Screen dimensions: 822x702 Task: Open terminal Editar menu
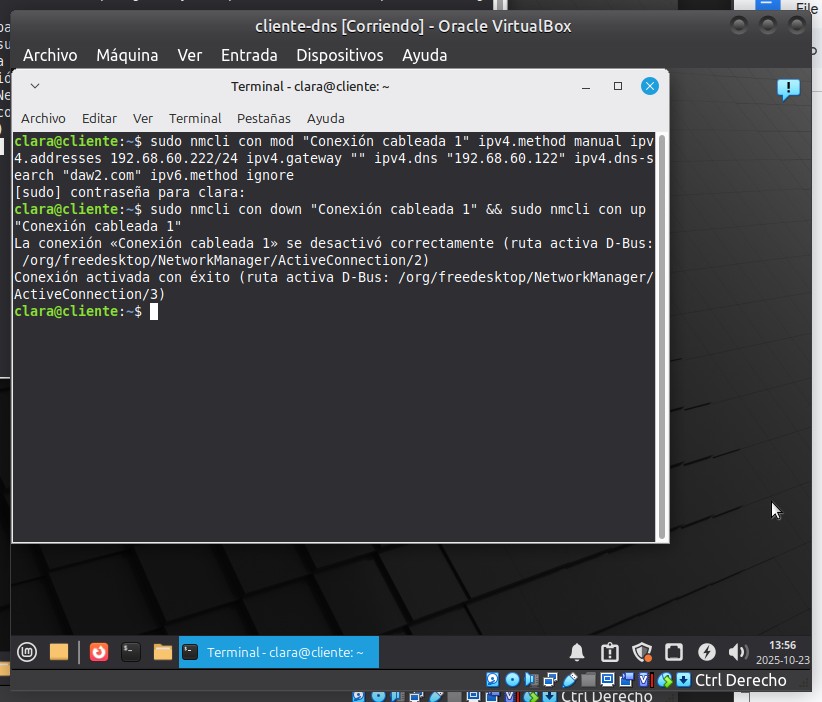[x=99, y=118]
